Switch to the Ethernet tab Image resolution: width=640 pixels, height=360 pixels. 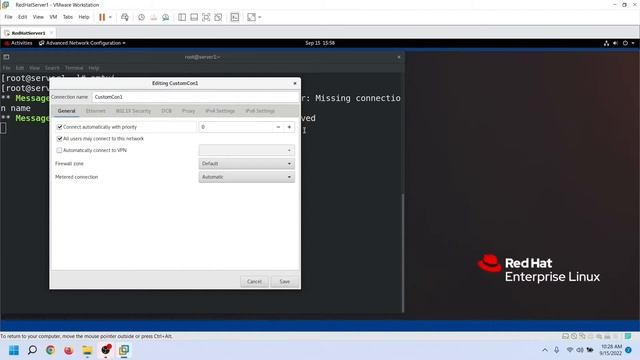click(x=96, y=111)
